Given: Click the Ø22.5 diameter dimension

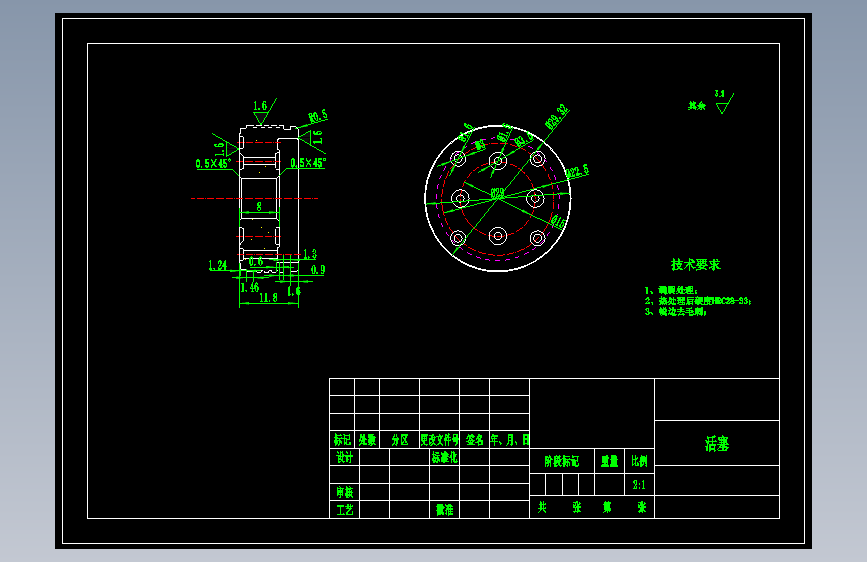Looking at the screenshot, I should (577, 171).
